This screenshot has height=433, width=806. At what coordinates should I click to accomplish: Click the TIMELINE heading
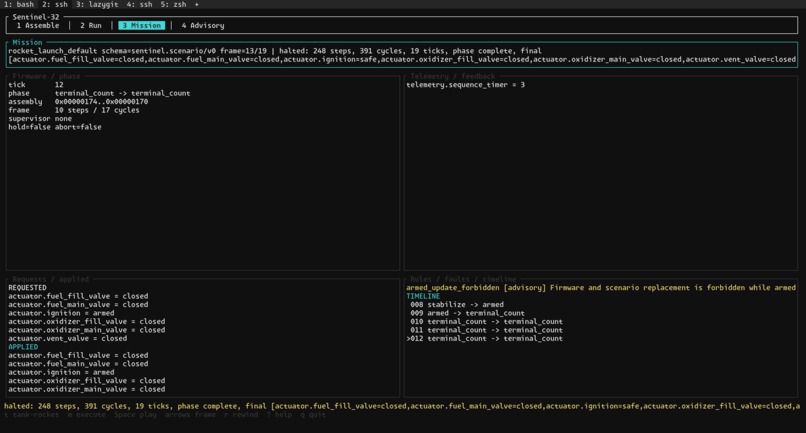click(423, 296)
